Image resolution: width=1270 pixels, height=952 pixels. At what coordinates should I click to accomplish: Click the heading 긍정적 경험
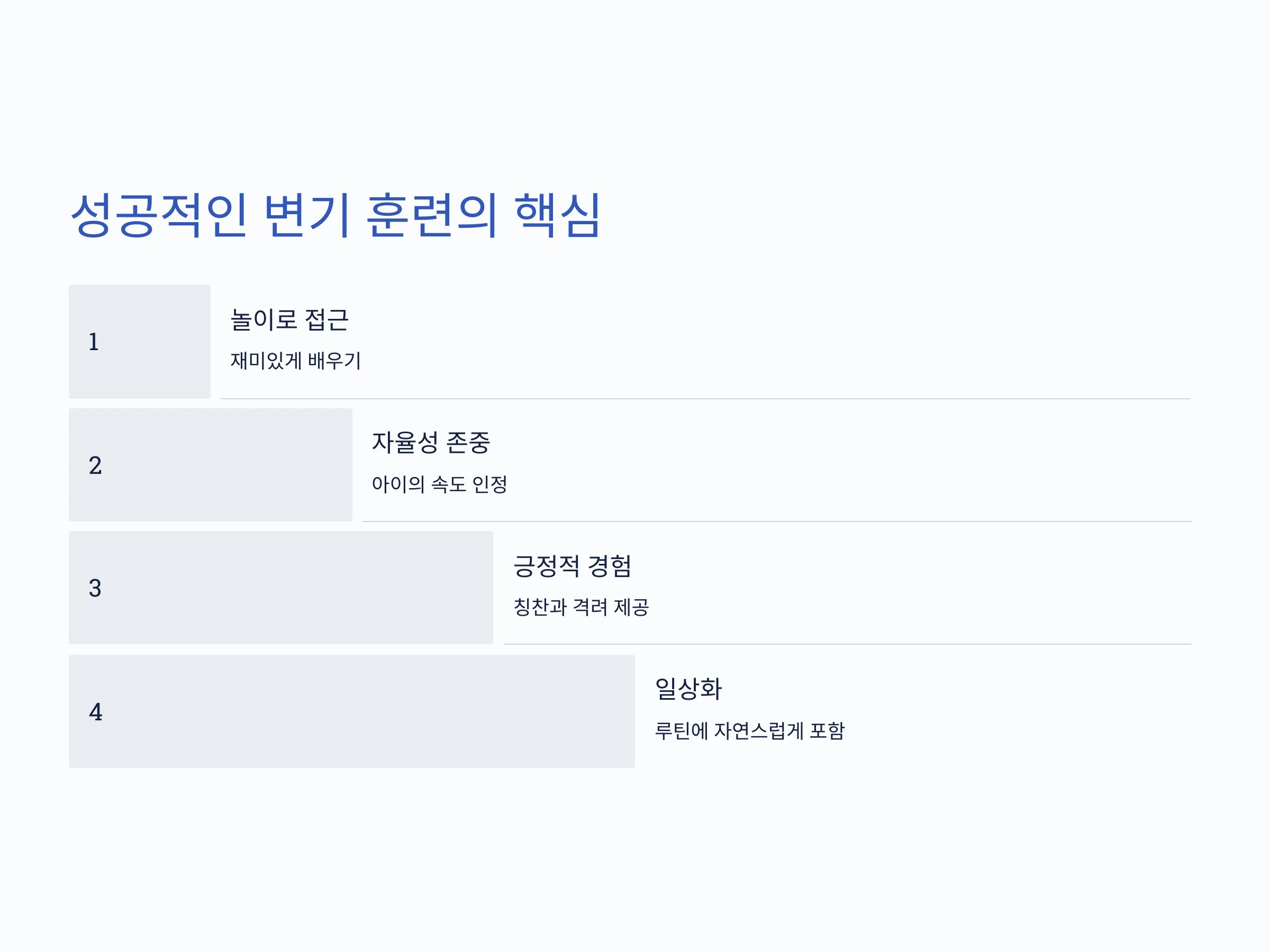(x=573, y=566)
